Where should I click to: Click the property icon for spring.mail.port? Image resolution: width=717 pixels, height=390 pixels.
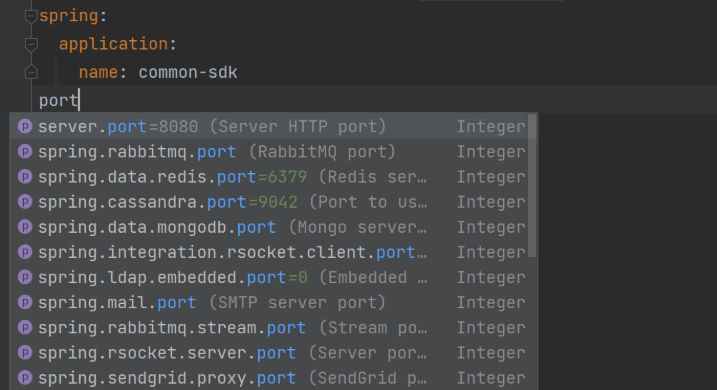[x=25, y=302]
